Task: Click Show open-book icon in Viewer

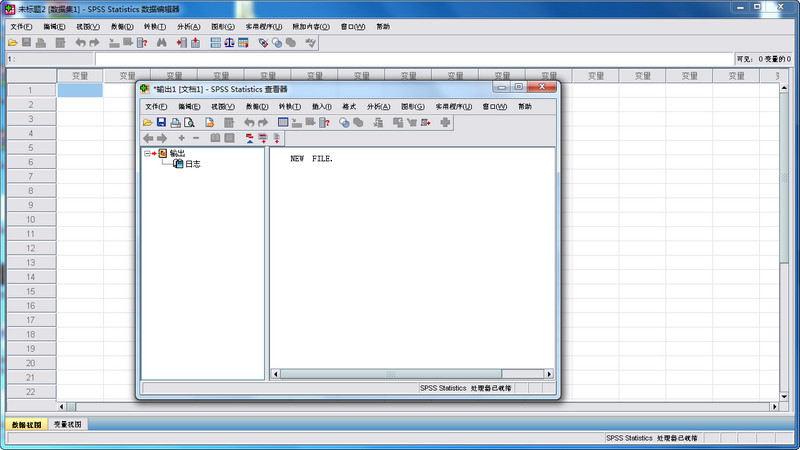Action: coord(215,138)
